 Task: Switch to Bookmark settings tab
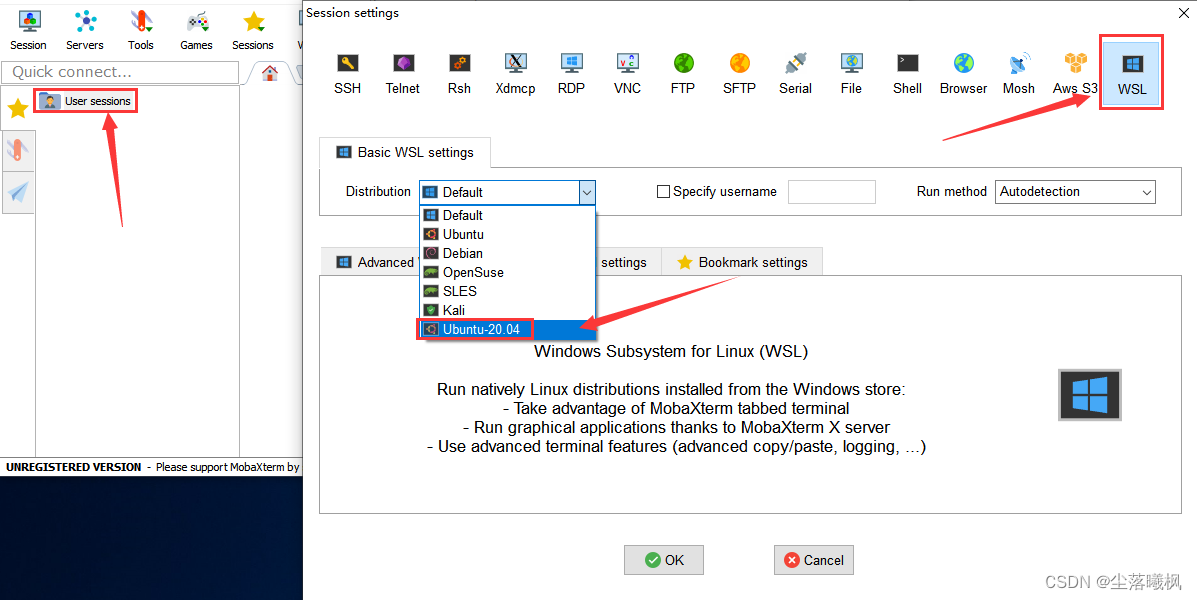(741, 262)
